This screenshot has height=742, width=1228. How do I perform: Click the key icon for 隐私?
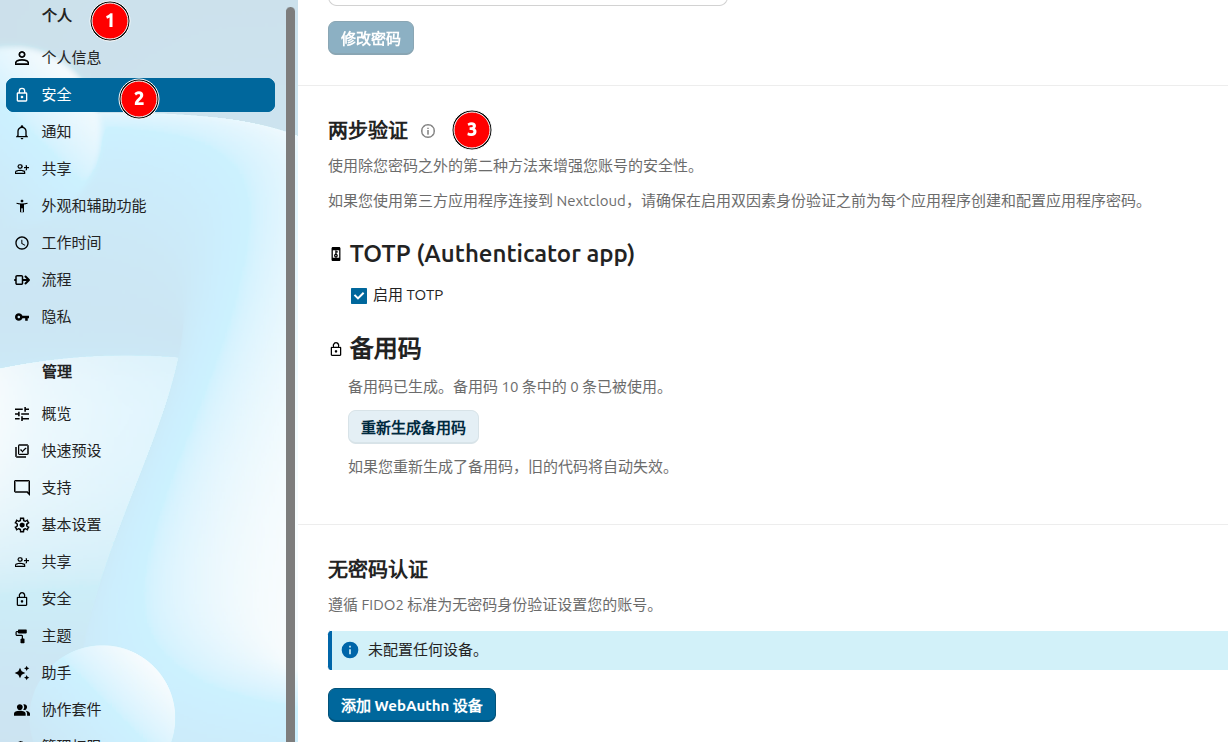pos(22,317)
